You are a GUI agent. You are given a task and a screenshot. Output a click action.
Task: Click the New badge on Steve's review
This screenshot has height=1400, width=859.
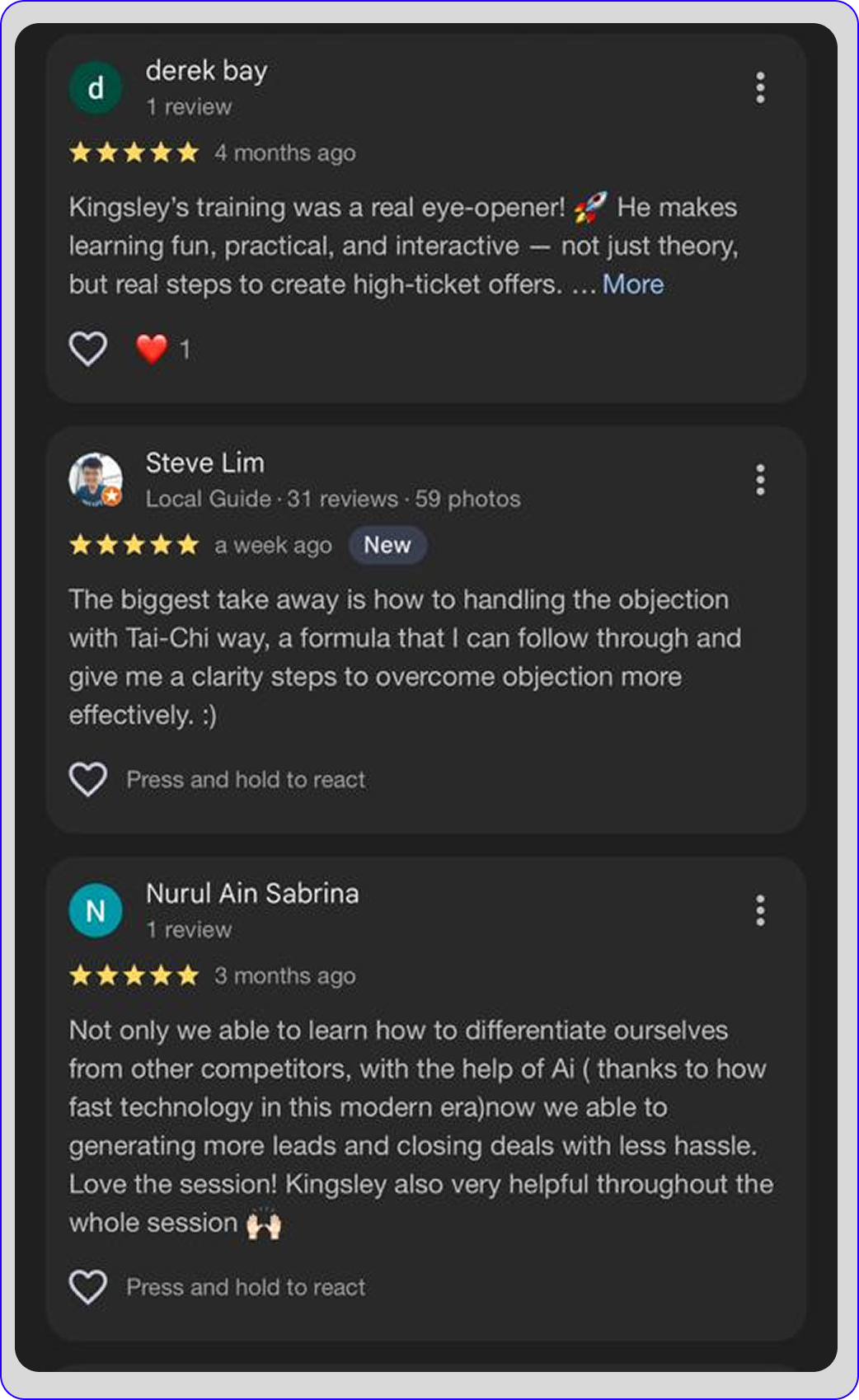click(x=387, y=545)
